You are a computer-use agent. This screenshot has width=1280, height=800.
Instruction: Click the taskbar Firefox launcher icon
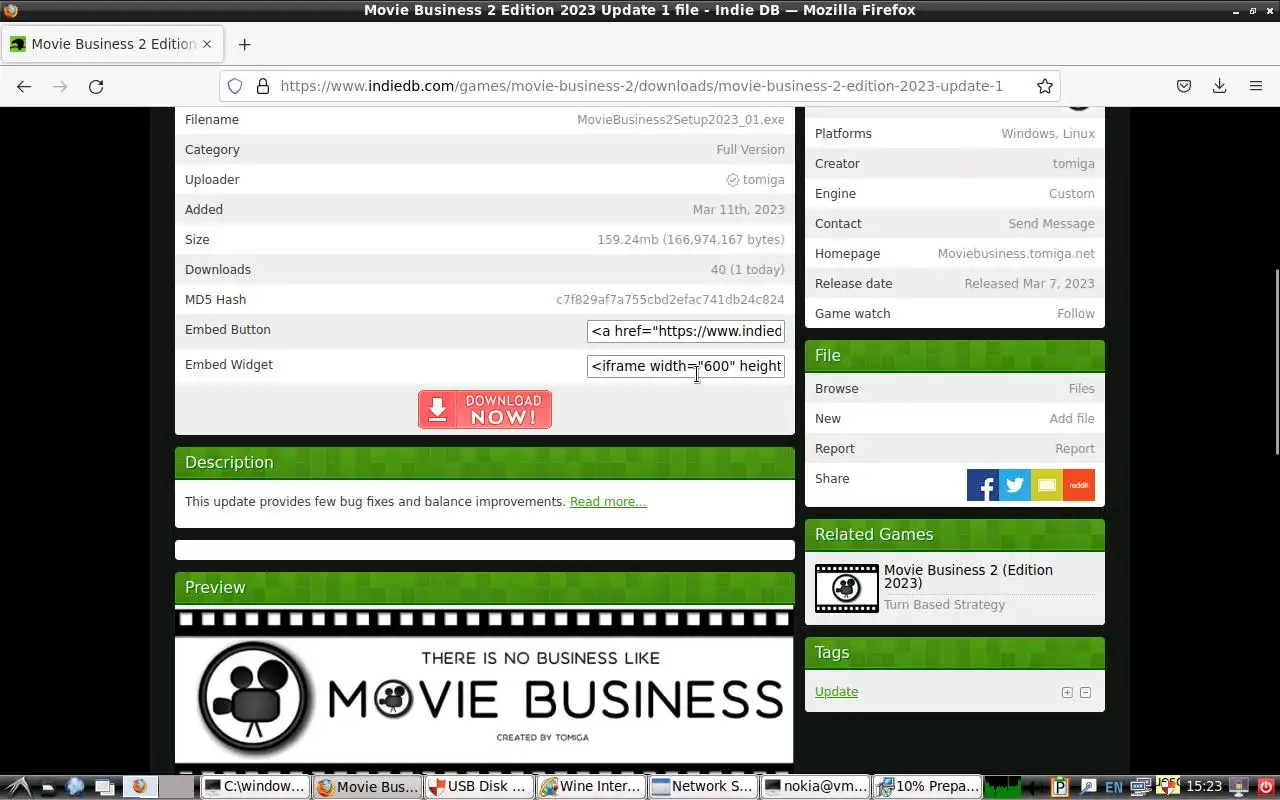(139, 786)
